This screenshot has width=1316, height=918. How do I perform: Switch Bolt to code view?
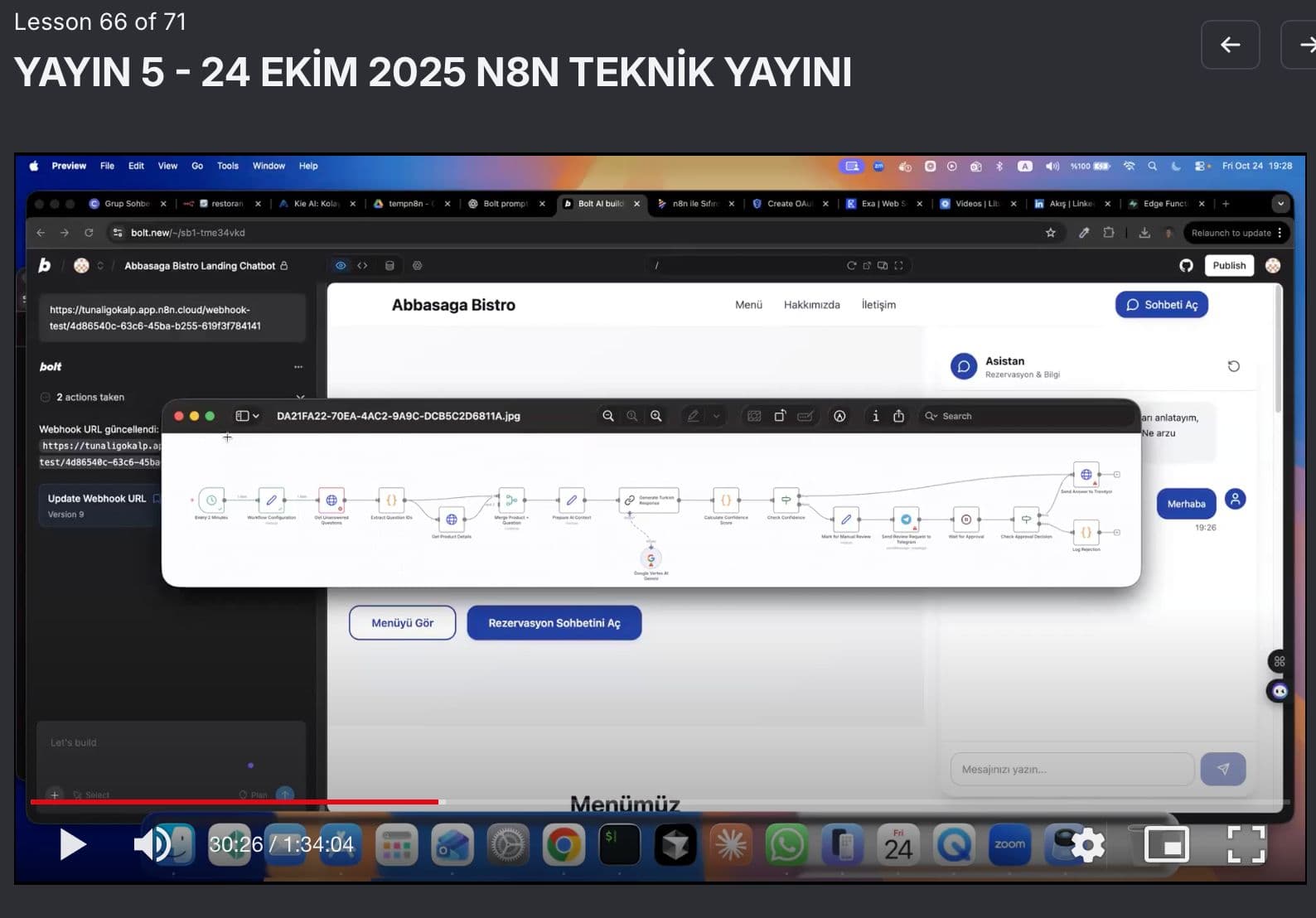[362, 266]
